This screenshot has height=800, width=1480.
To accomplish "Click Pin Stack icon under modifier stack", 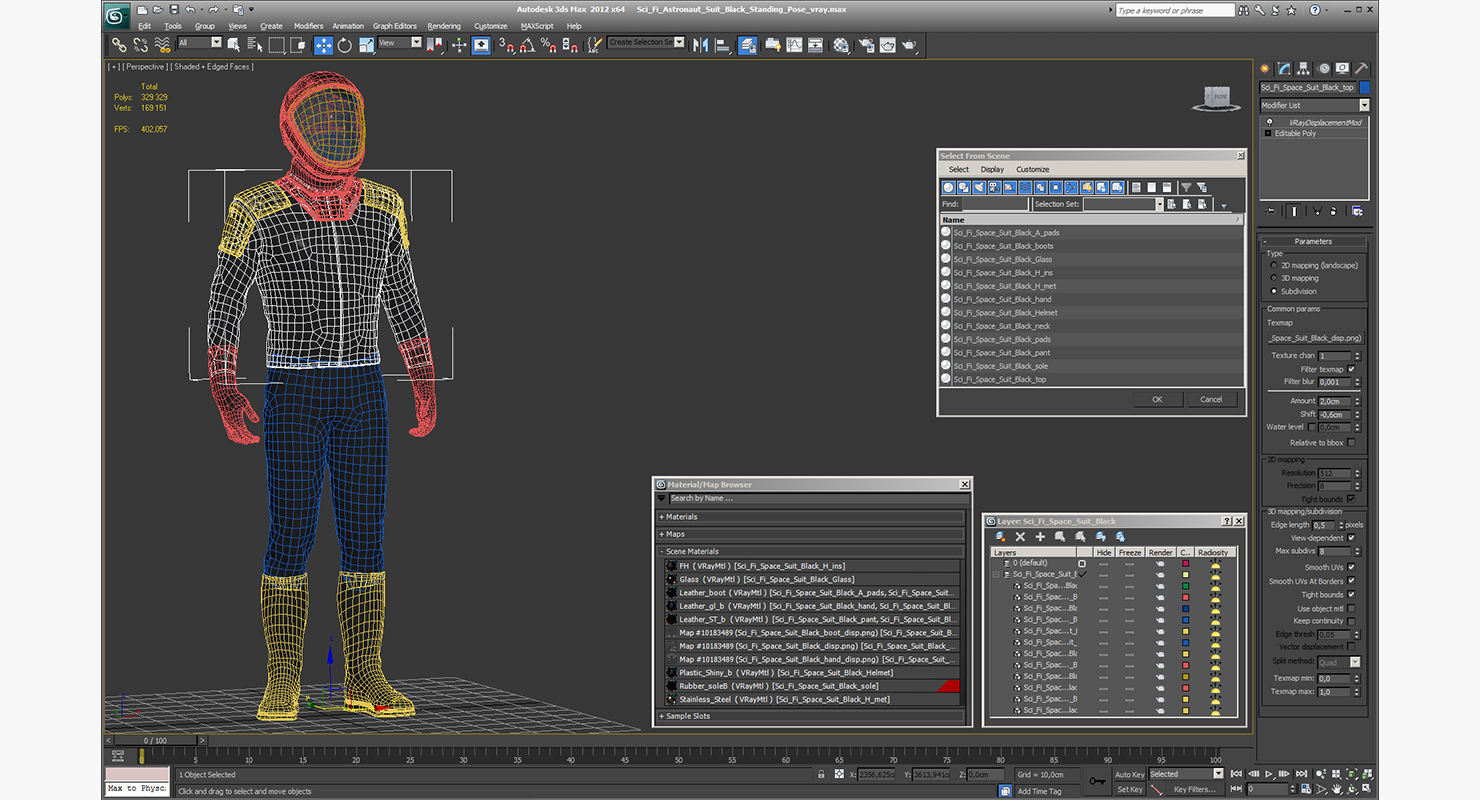I will pos(1271,211).
